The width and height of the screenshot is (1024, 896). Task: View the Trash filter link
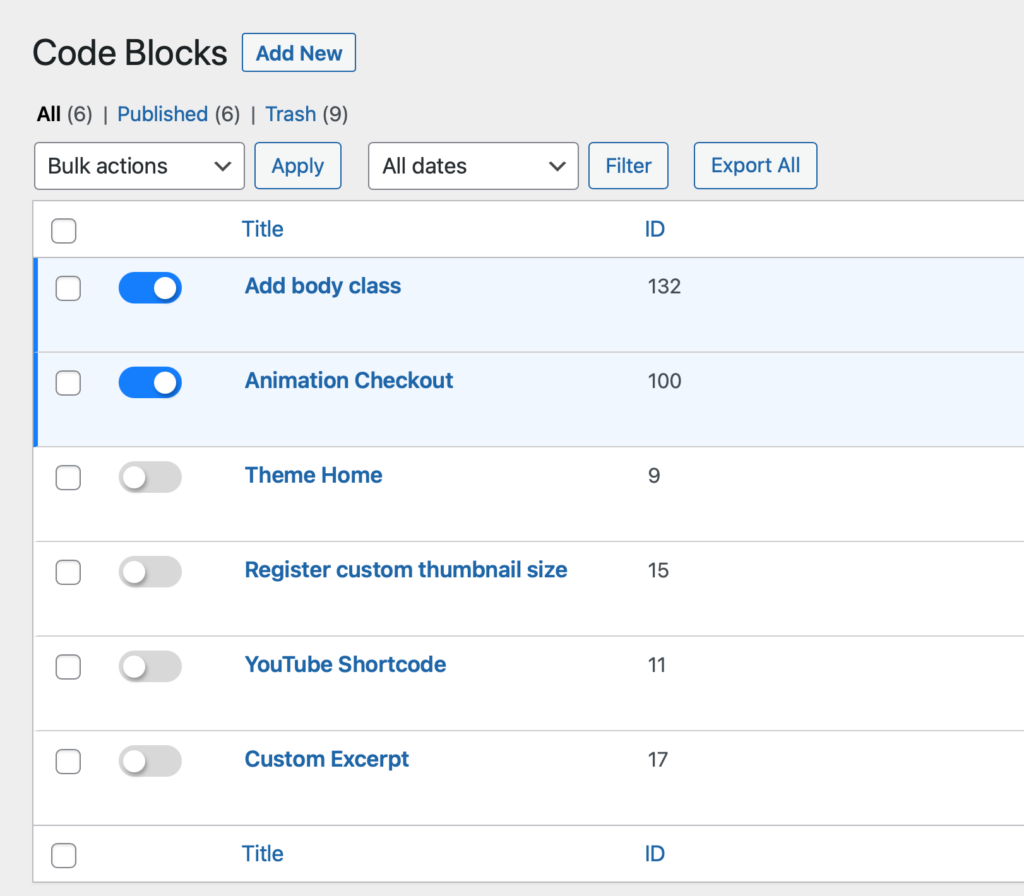click(291, 114)
